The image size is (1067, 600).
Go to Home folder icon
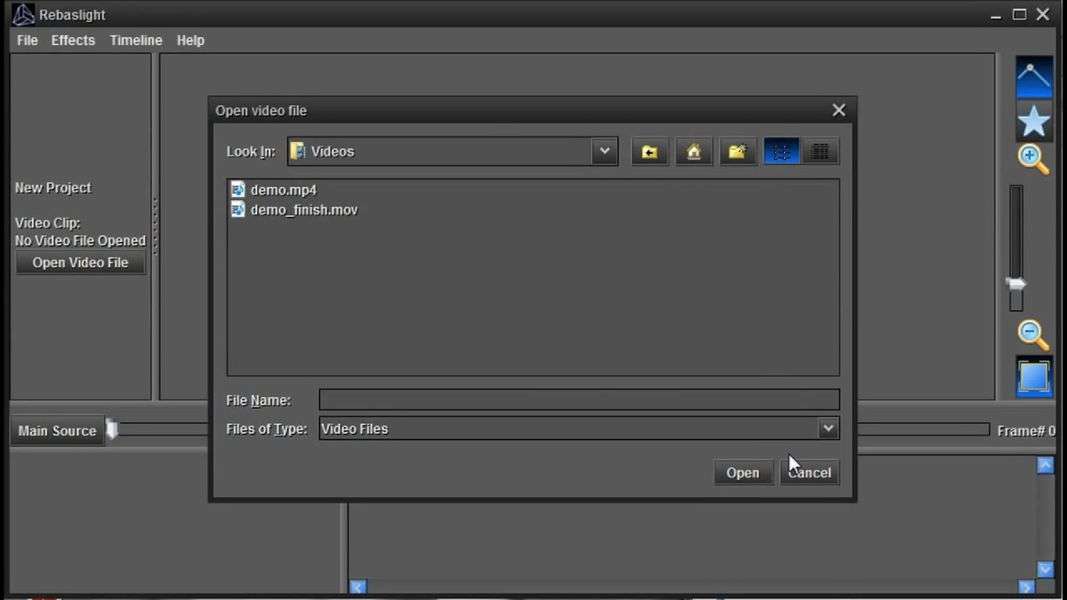[693, 152]
